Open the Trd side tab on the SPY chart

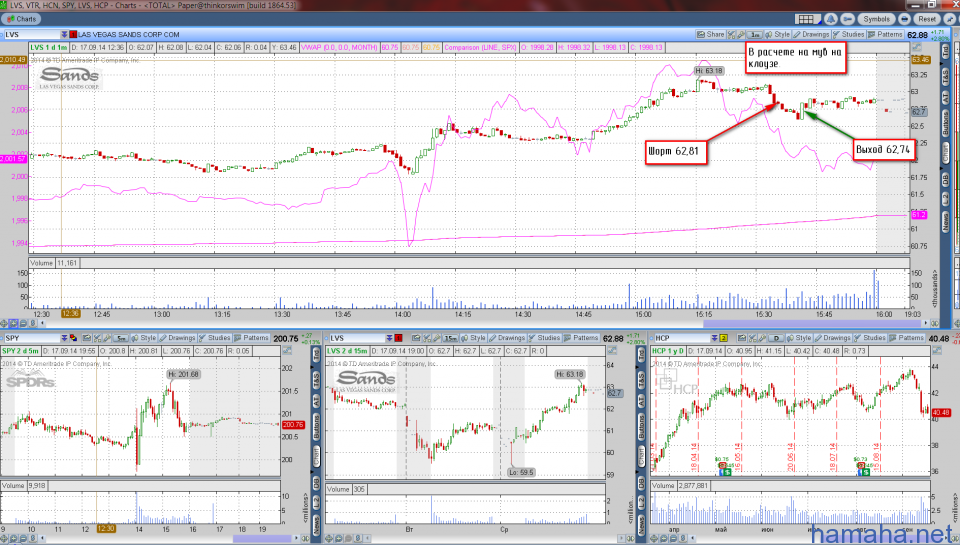[x=317, y=355]
